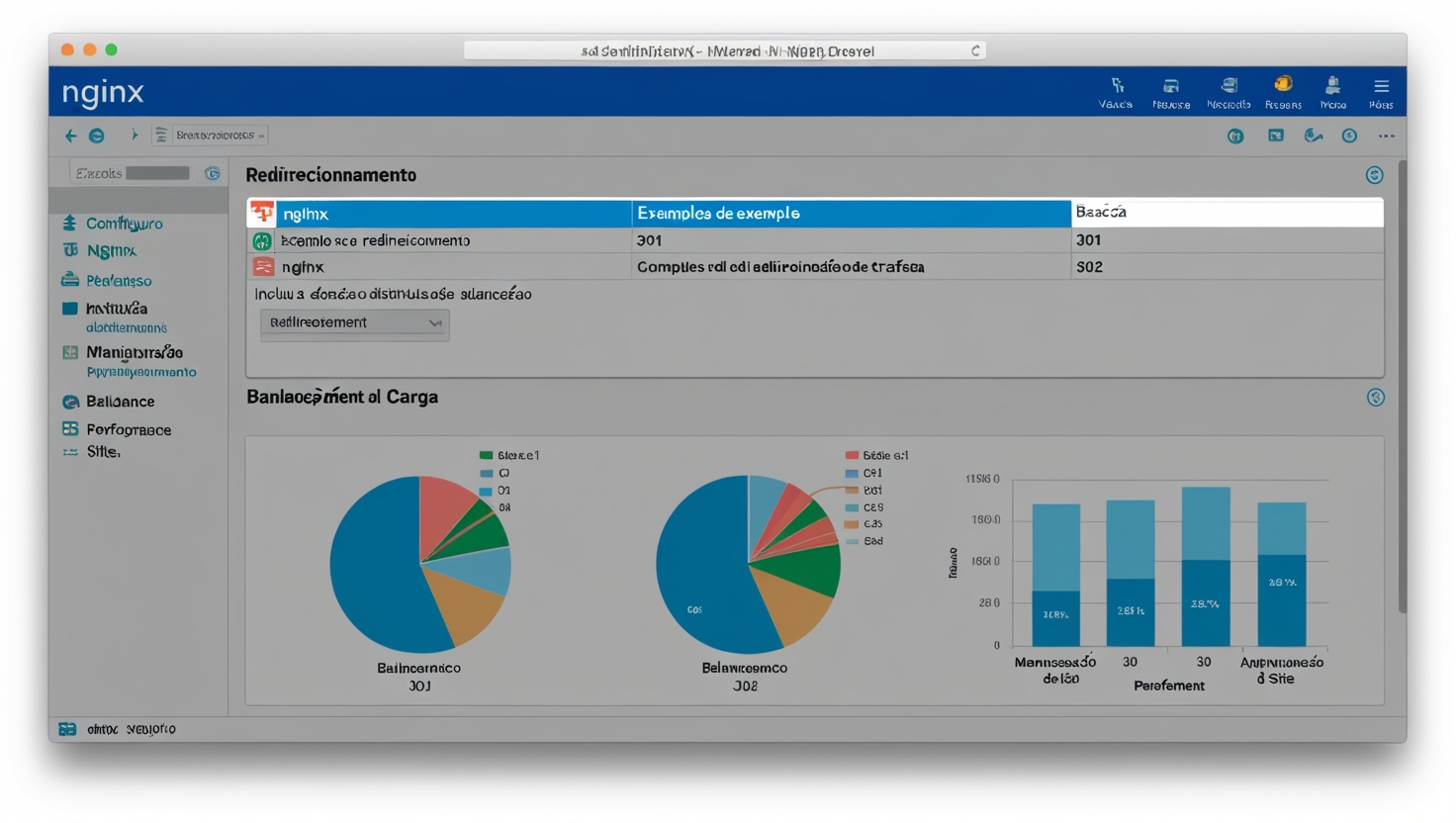Click the first-row cell in the Exemples de exemple column

coord(851,240)
